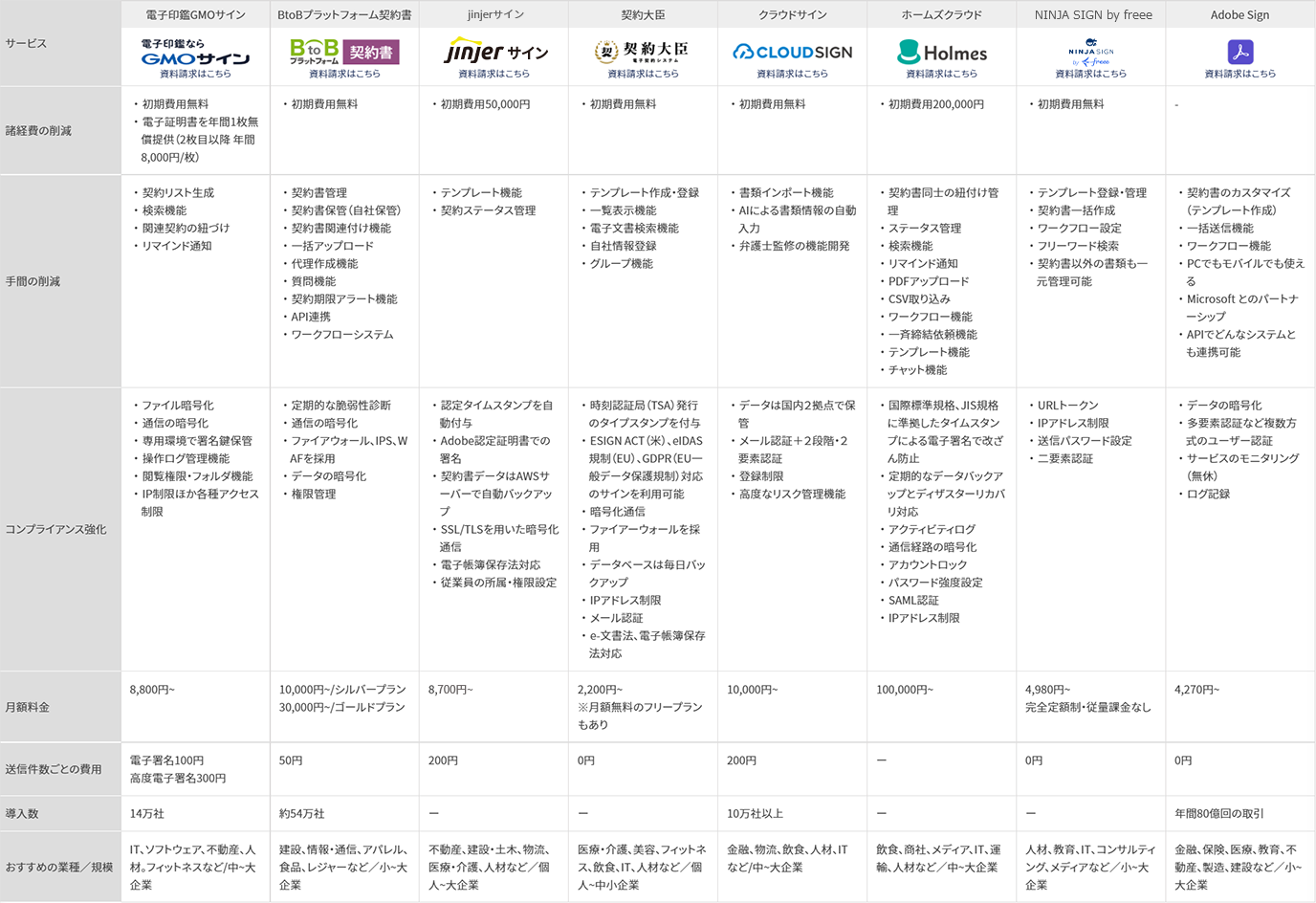This screenshot has height=903, width=1316.
Task: Click the 弁護士監修の機能開発 feature item
Action: (794, 246)
